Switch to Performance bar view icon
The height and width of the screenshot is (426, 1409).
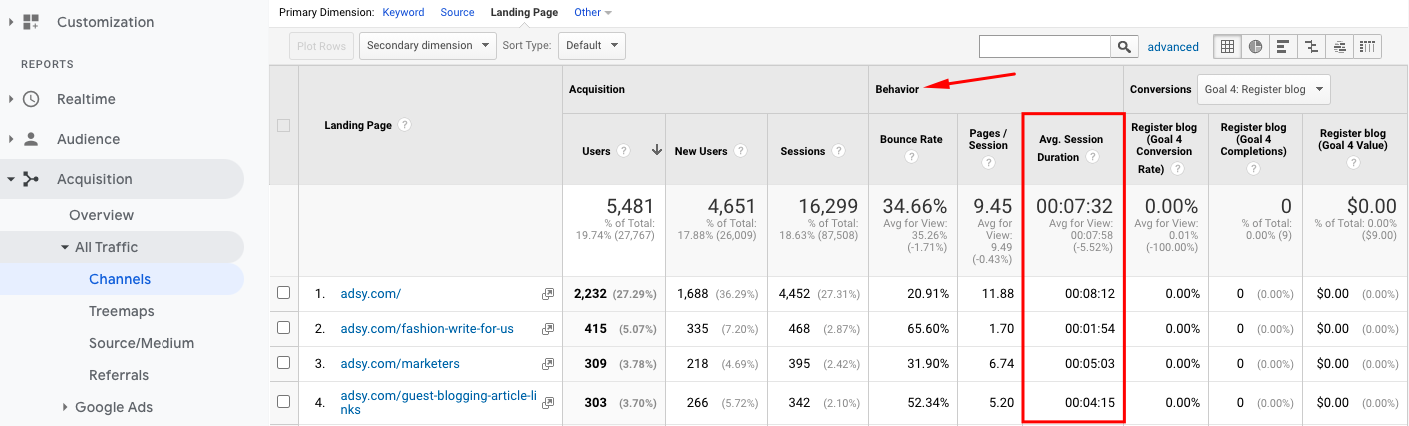[x=1282, y=46]
